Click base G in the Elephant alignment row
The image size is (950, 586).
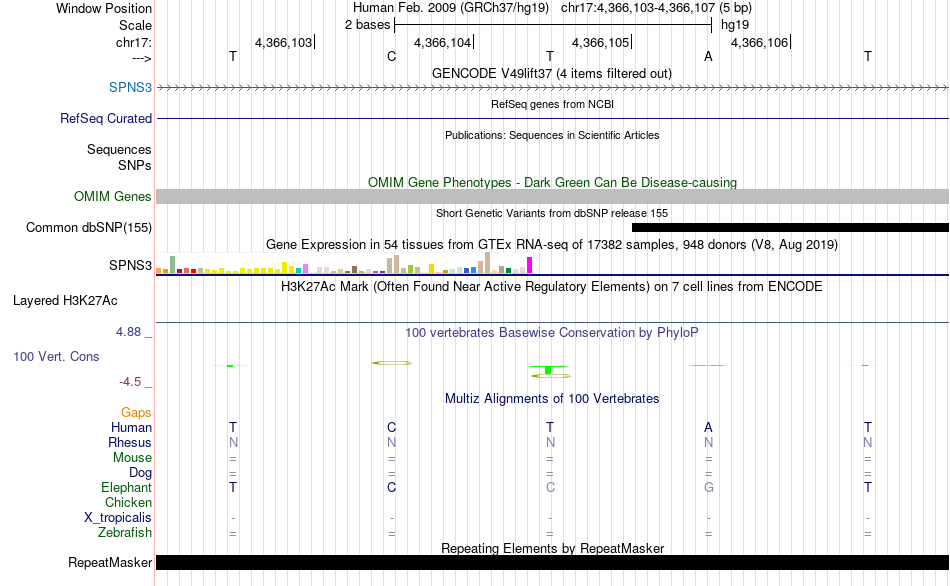[708, 487]
